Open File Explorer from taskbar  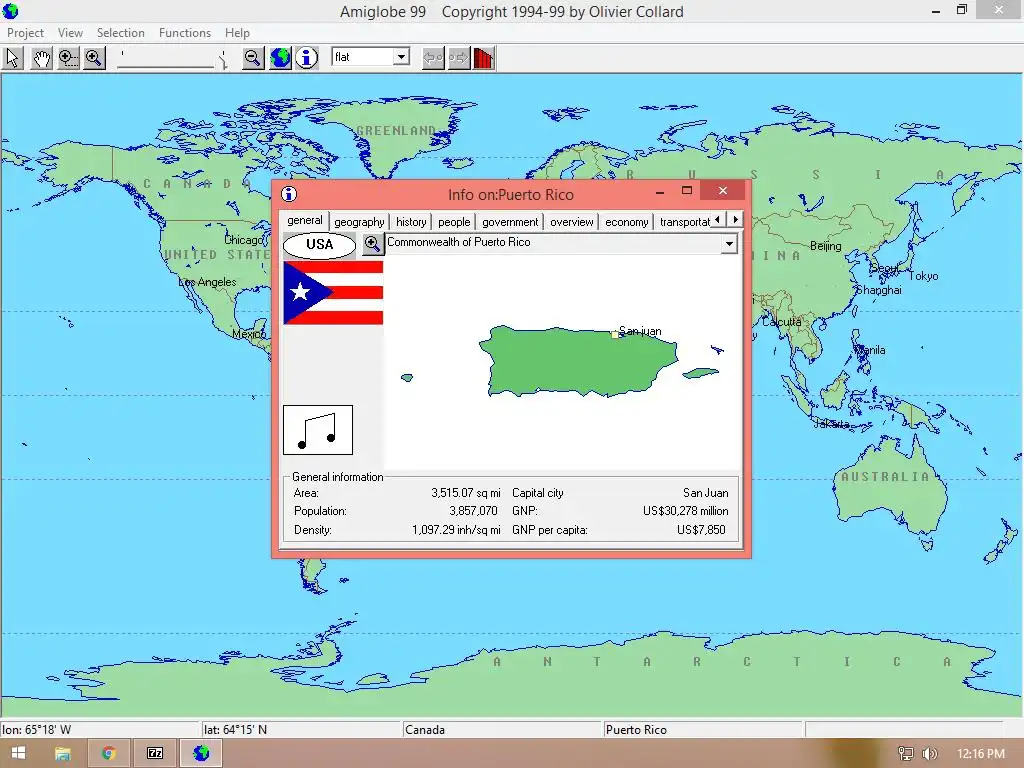pos(63,753)
